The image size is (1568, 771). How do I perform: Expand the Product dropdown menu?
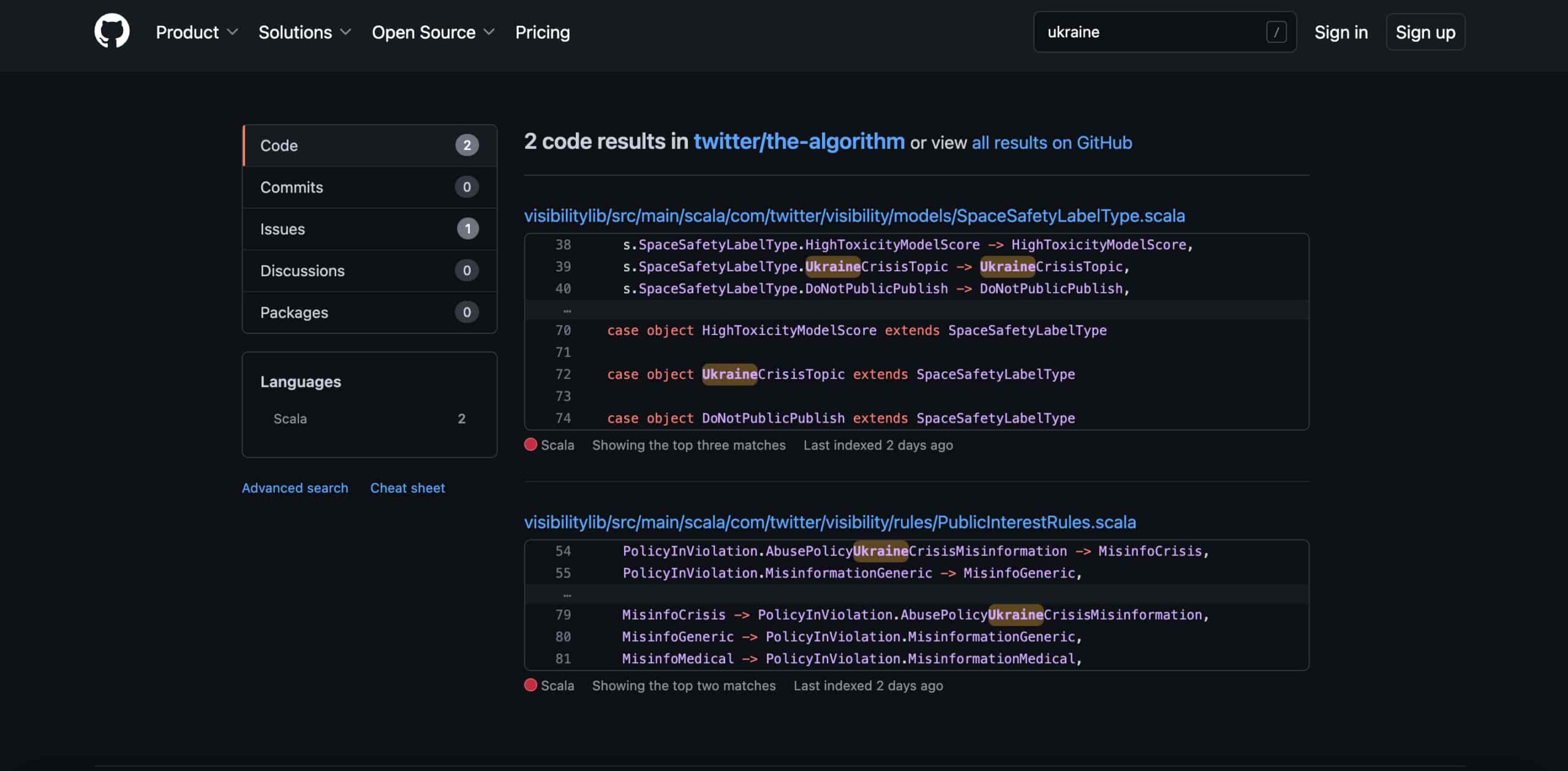click(197, 32)
